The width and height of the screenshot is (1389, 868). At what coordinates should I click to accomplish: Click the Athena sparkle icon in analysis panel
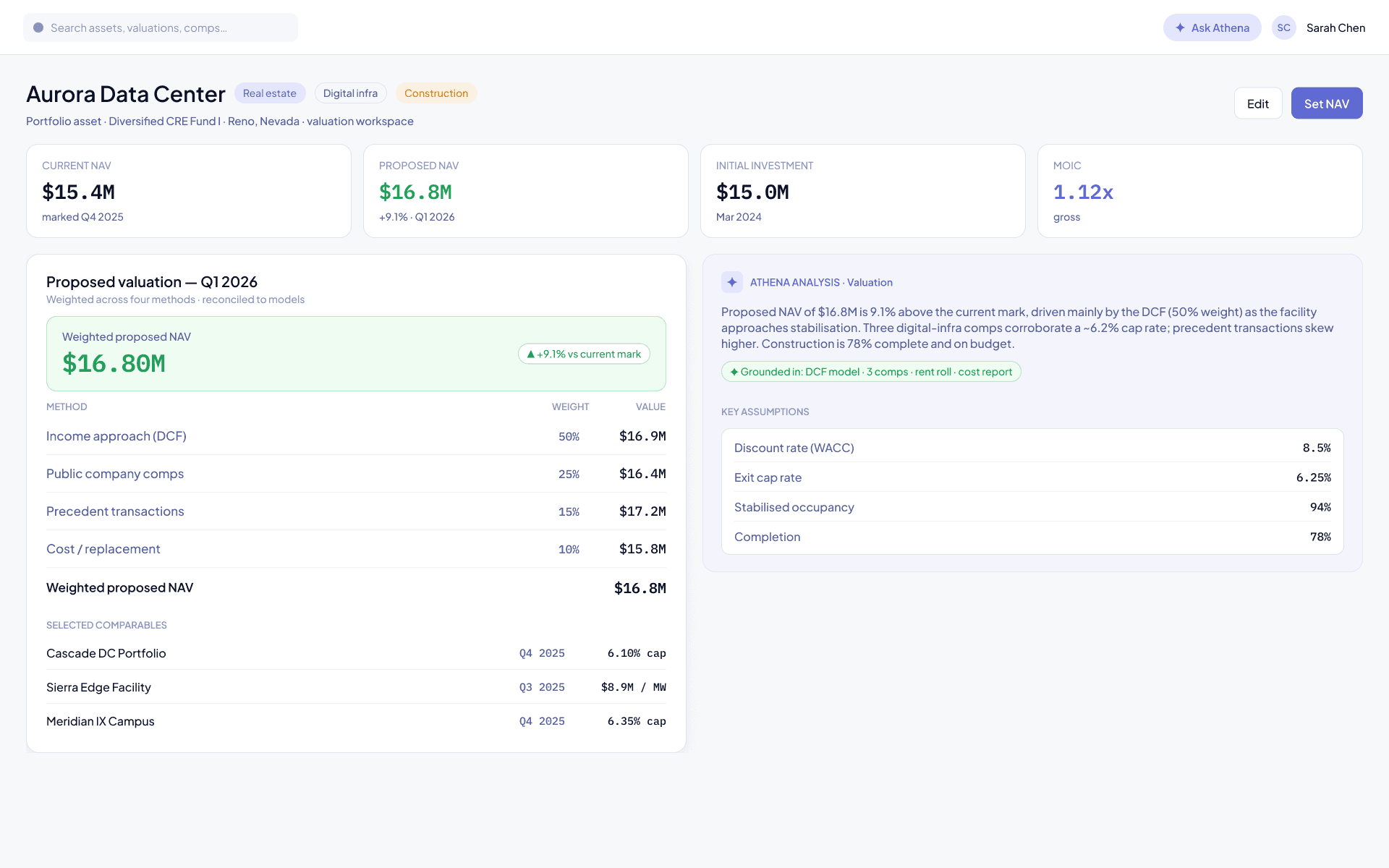(732, 282)
